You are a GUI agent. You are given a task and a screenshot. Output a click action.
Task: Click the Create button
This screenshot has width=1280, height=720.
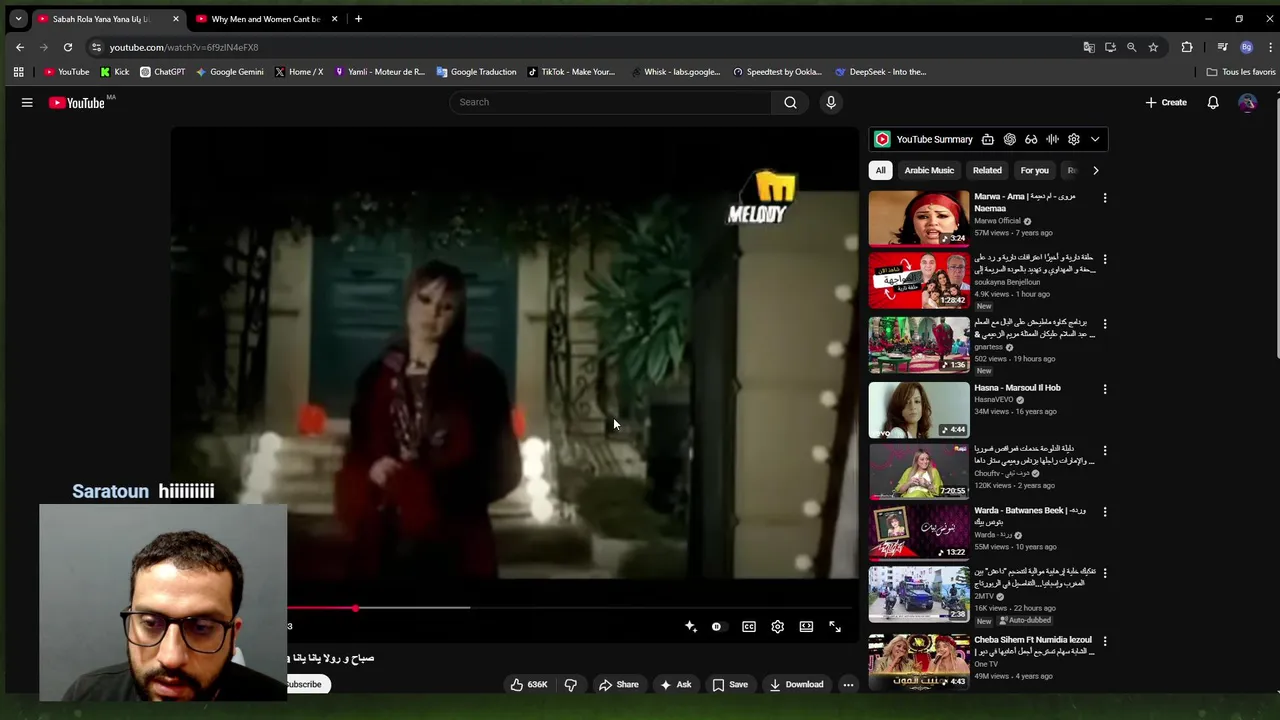pos(1166,102)
